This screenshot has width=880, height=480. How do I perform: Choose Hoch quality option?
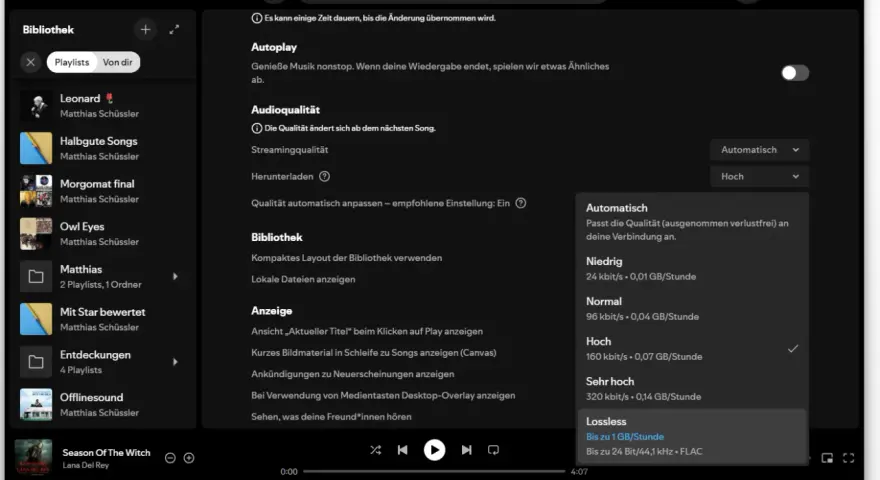click(693, 349)
